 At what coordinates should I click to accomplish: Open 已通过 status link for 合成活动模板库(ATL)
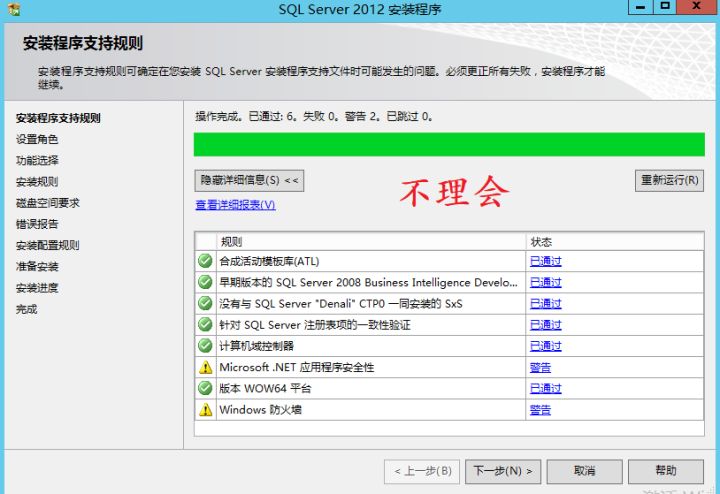point(546,261)
